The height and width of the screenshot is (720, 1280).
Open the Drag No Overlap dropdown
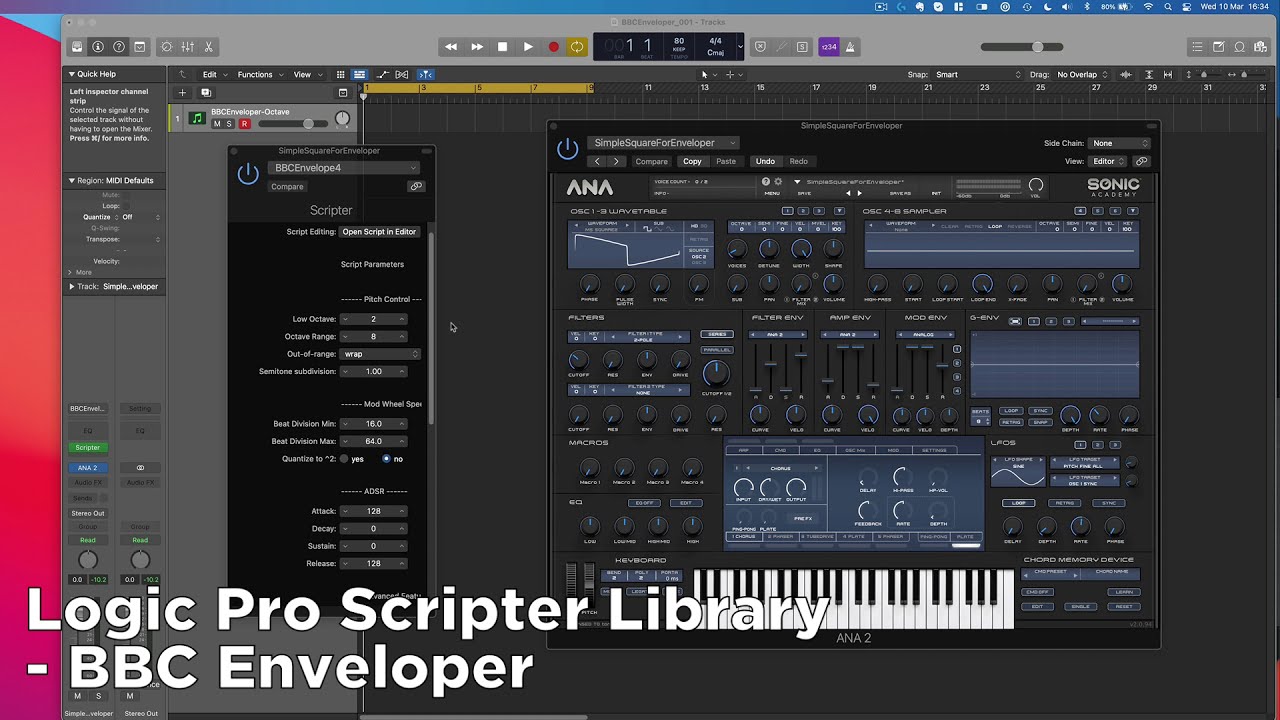click(1083, 74)
